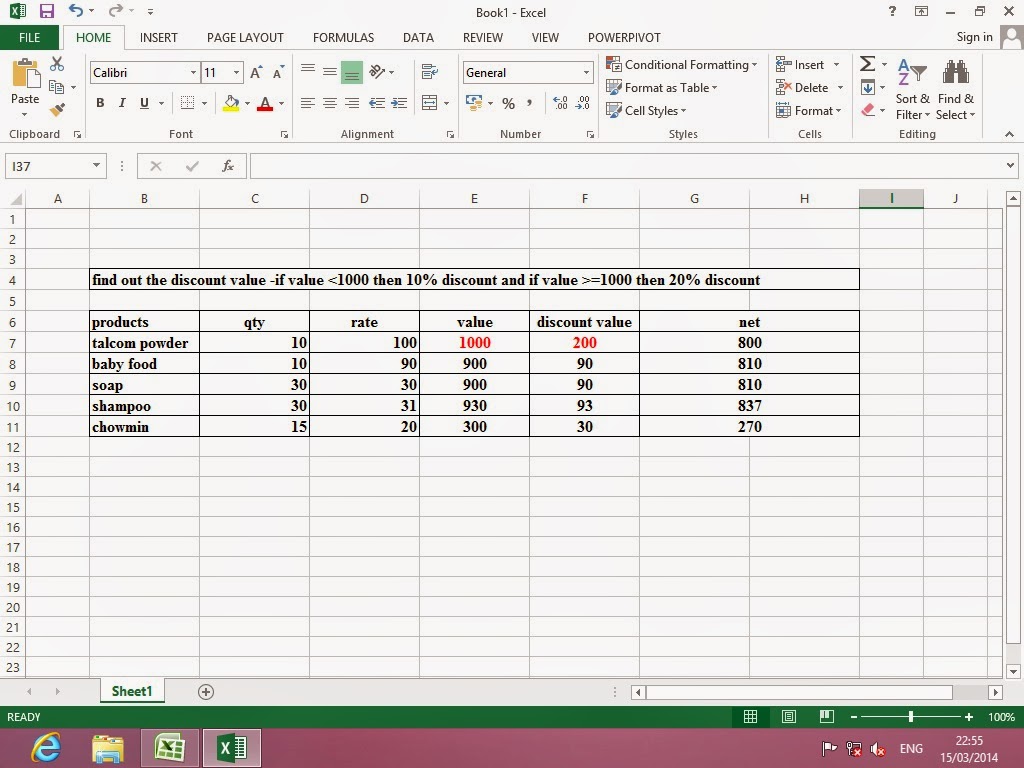Switch to PAGE LAYOUT ribbon tab
Viewport: 1024px width, 768px height.
[245, 37]
